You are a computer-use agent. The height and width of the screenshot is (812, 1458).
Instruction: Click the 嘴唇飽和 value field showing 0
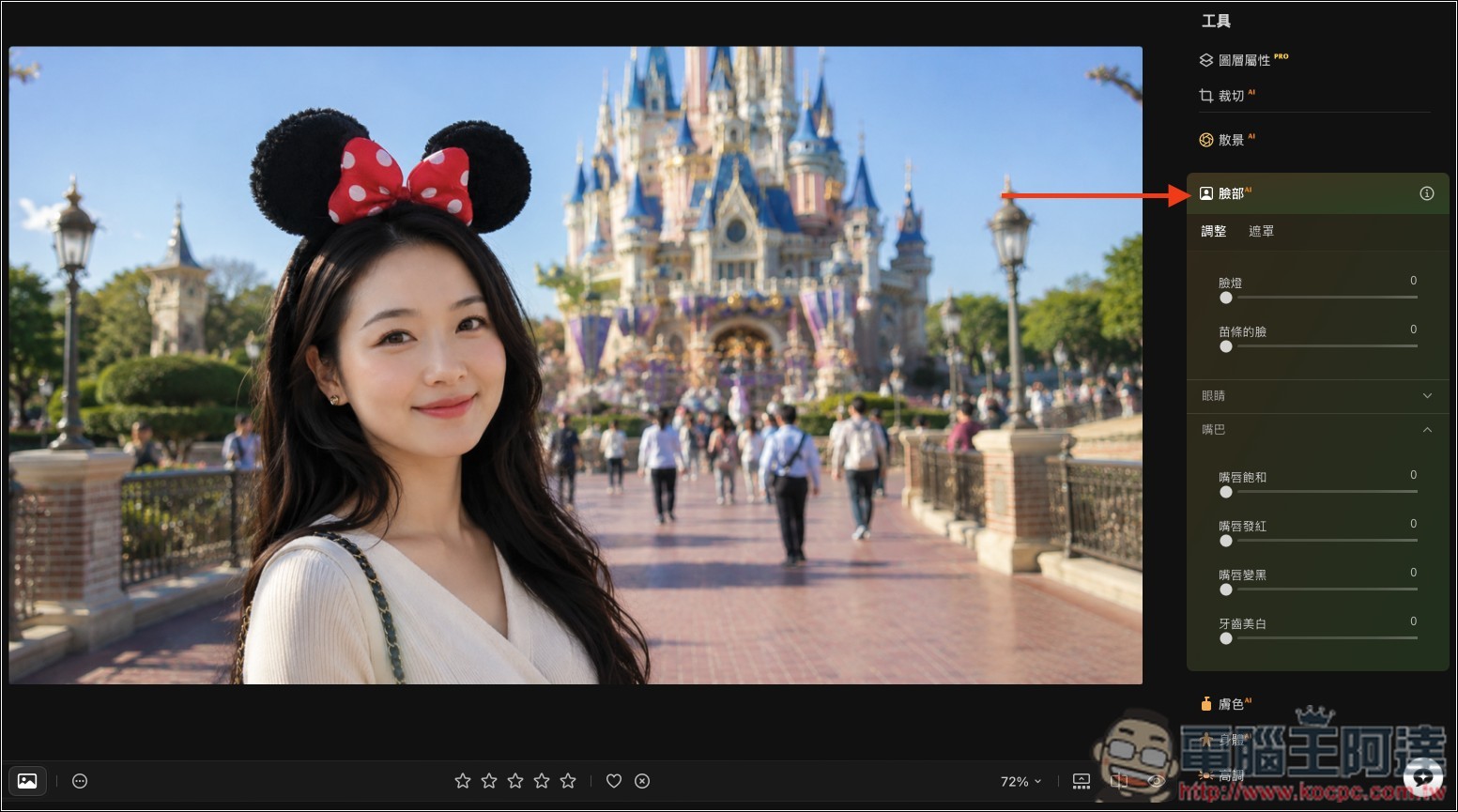click(1413, 475)
